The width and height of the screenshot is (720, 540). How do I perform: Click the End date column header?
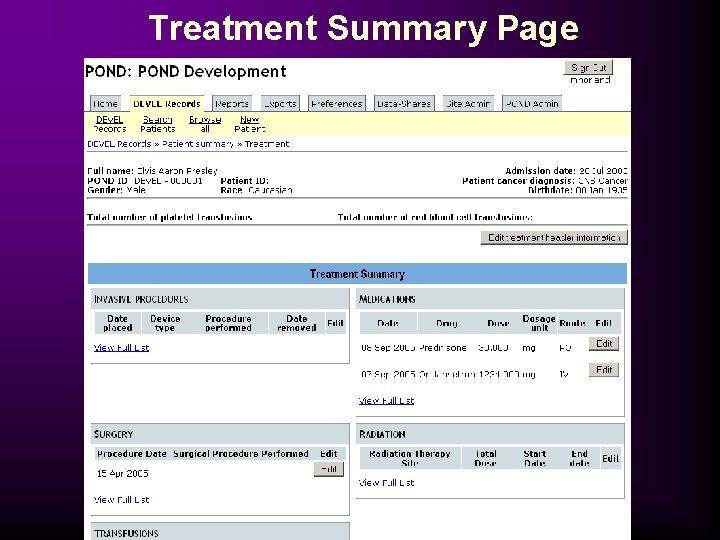coord(579,458)
